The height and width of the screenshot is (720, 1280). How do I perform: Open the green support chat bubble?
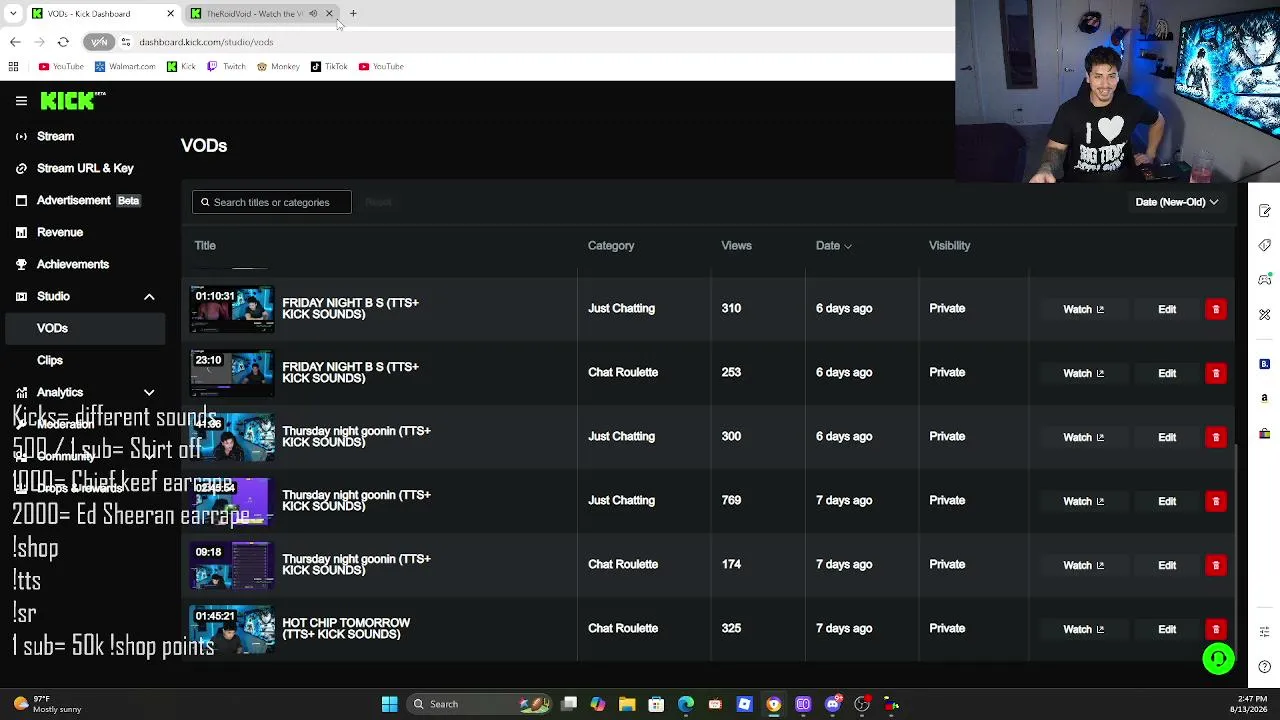point(1218,658)
